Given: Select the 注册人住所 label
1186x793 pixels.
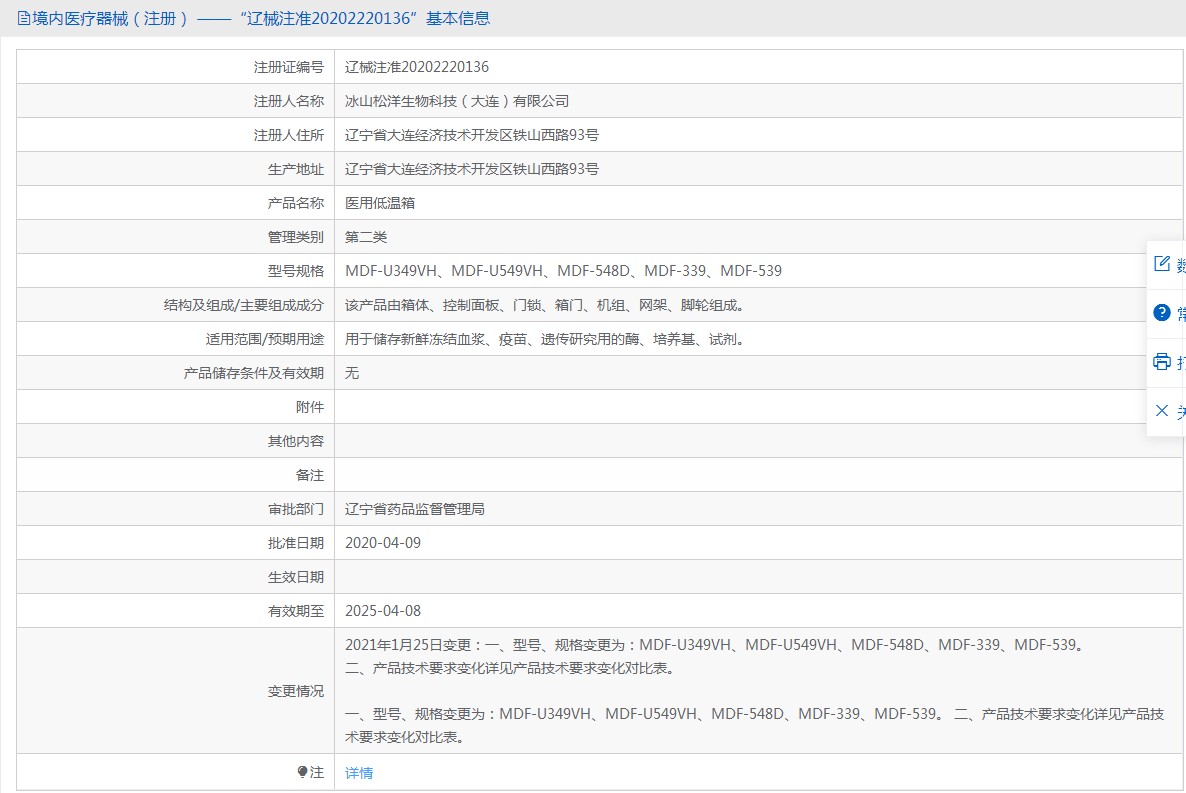Looking at the screenshot, I should [x=288, y=135].
